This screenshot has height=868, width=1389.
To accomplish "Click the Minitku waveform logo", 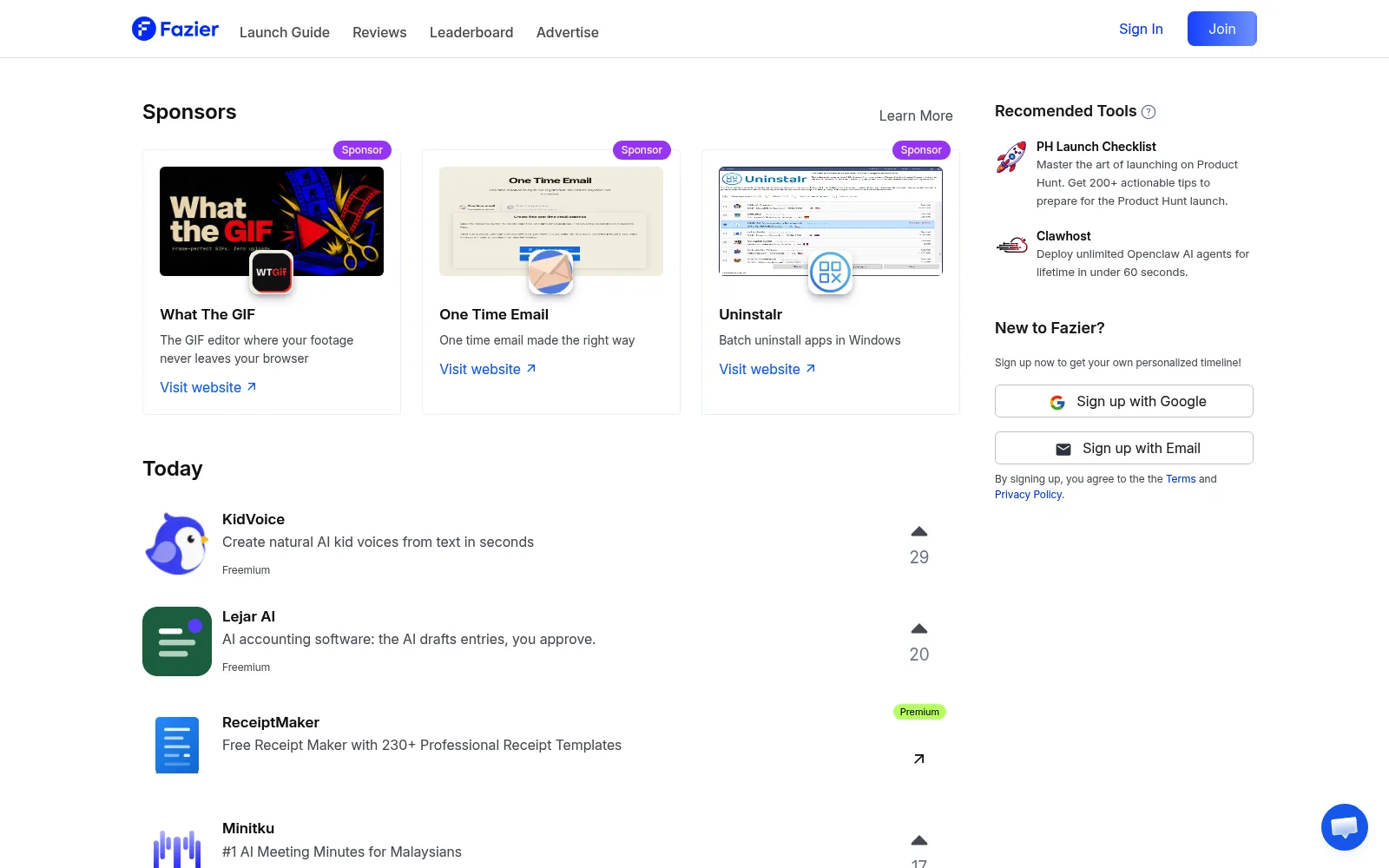I will coord(177,849).
